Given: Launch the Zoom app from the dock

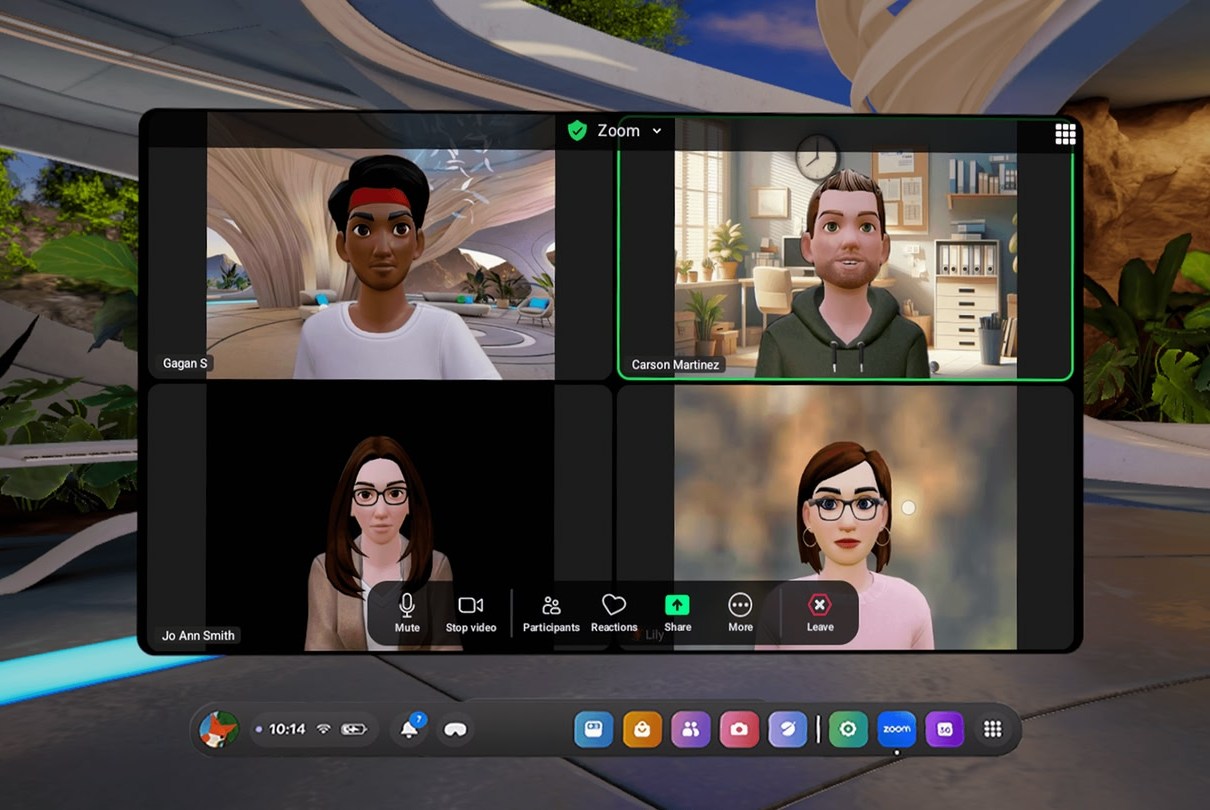Looking at the screenshot, I should pos(897,729).
